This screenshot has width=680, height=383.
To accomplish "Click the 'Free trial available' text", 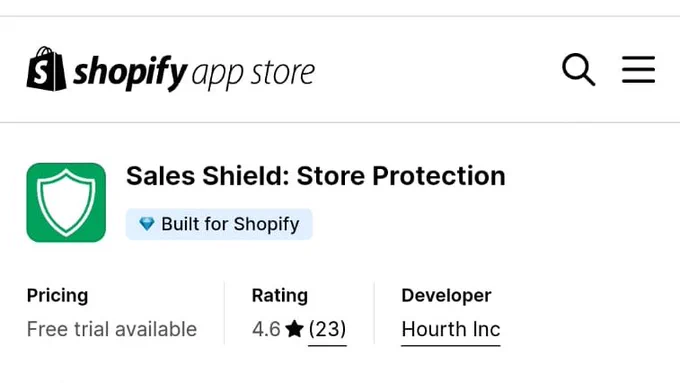I will pos(112,329).
